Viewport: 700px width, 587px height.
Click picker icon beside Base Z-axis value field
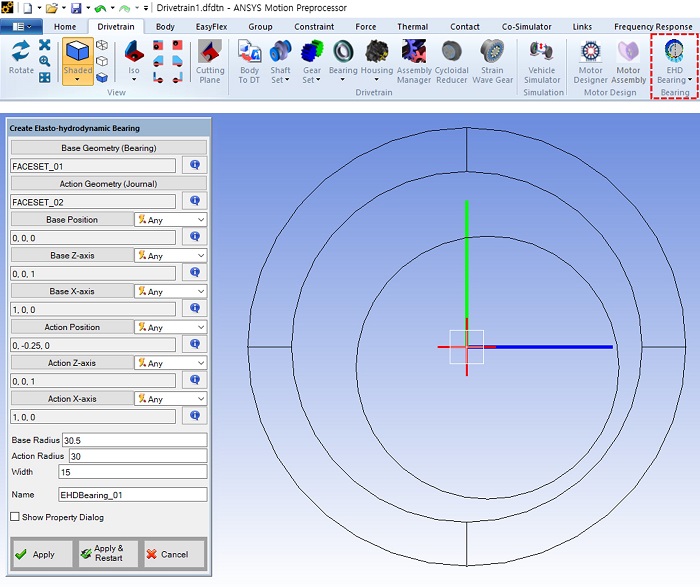195,272
